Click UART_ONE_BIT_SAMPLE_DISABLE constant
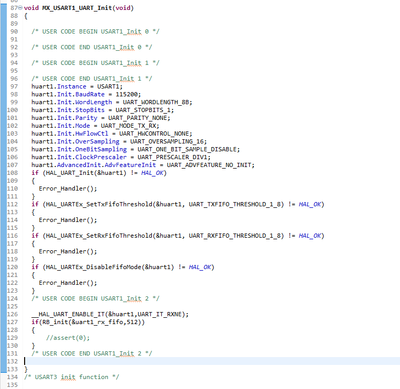Viewport: 400px width, 389px height. pyautogui.click(x=188, y=149)
